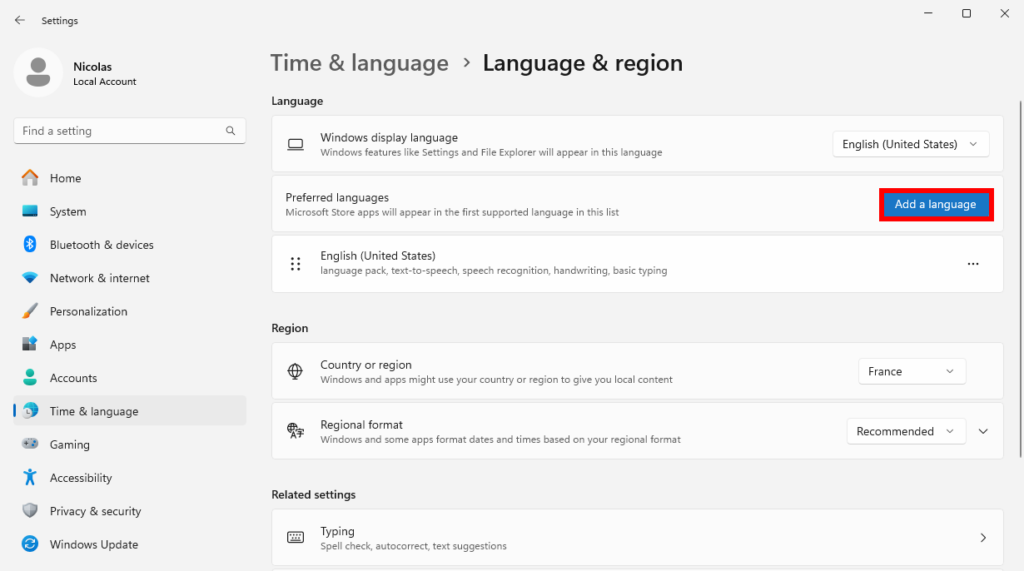Image resolution: width=1024 pixels, height=571 pixels.
Task: Click the Nicolas user avatar icon
Action: click(38, 73)
